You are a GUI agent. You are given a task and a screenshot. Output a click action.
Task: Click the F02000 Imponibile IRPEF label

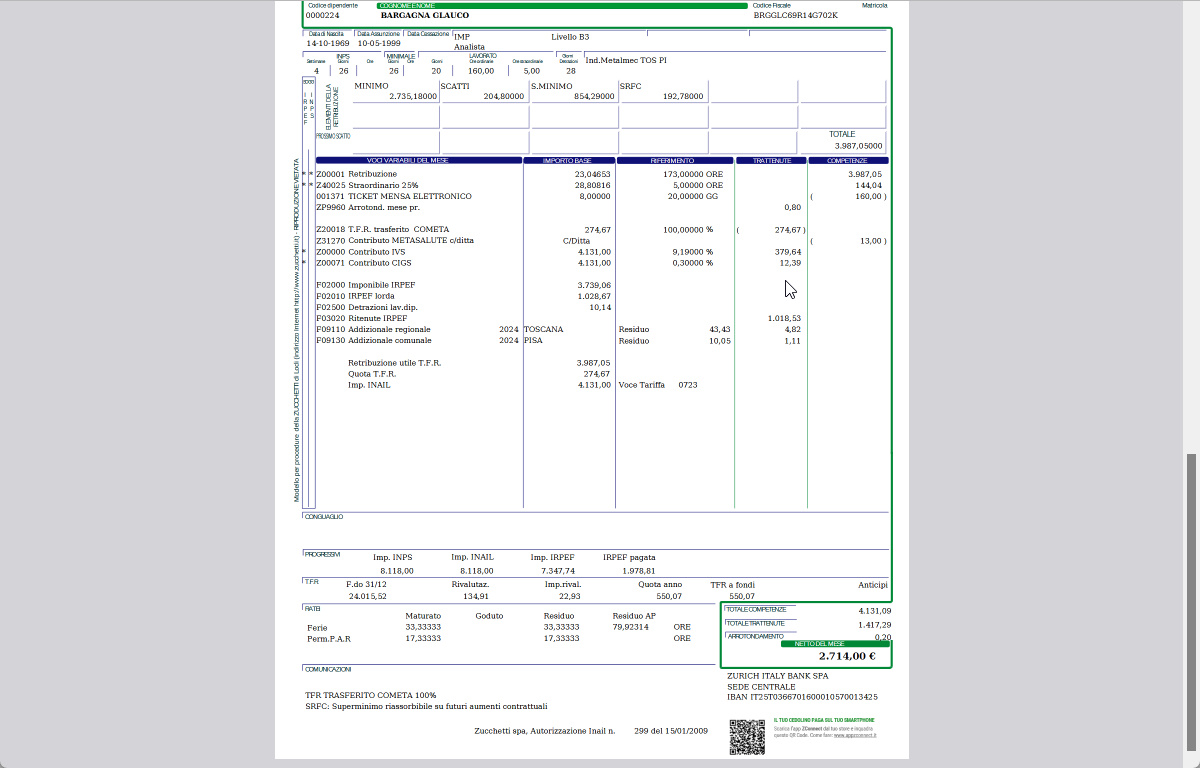365,285
